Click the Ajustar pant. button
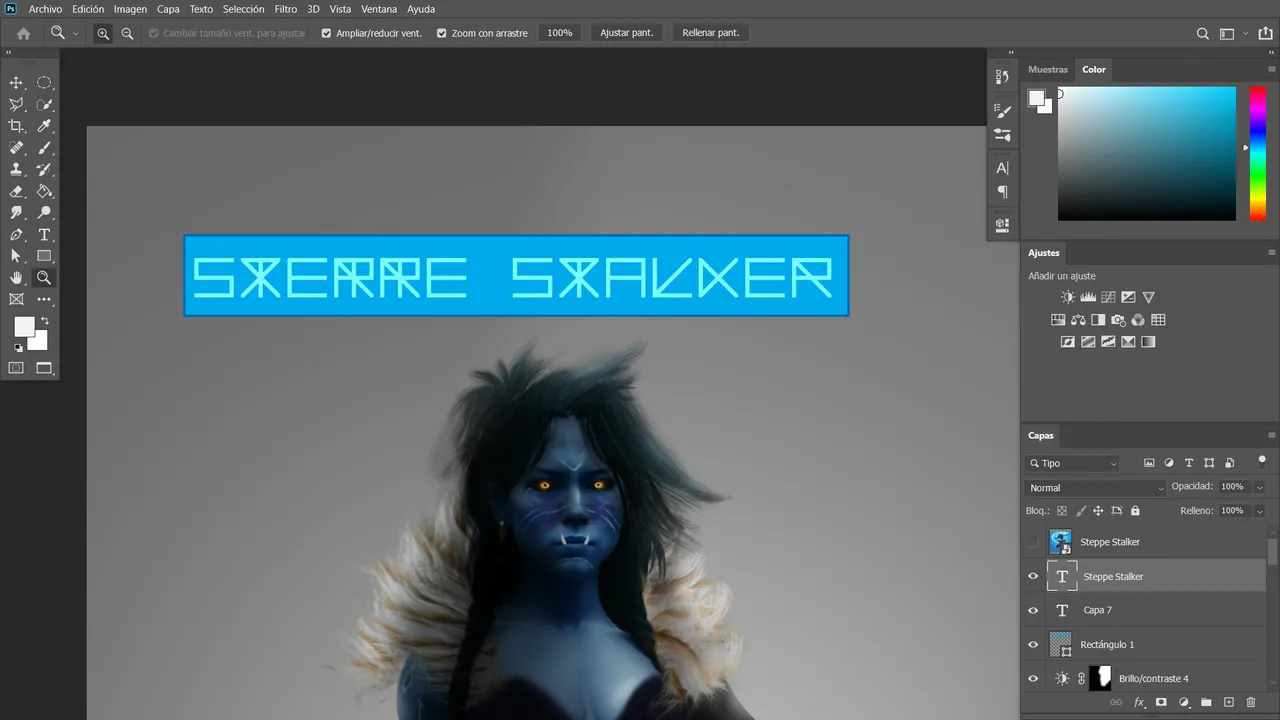The image size is (1280, 720). [627, 33]
